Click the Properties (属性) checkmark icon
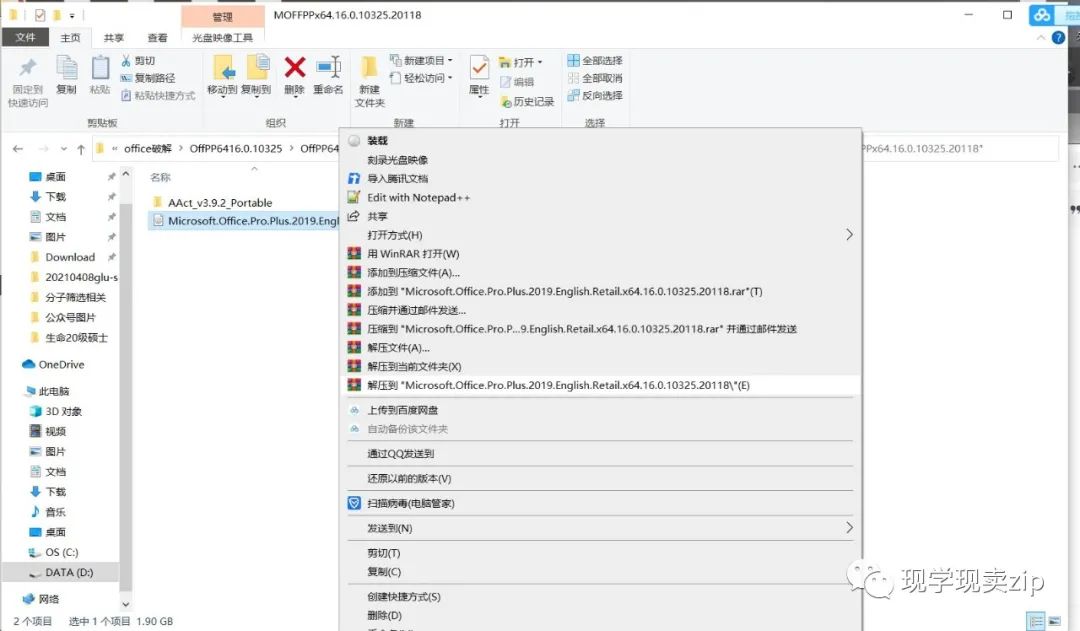The image size is (1080, 631). point(479,68)
